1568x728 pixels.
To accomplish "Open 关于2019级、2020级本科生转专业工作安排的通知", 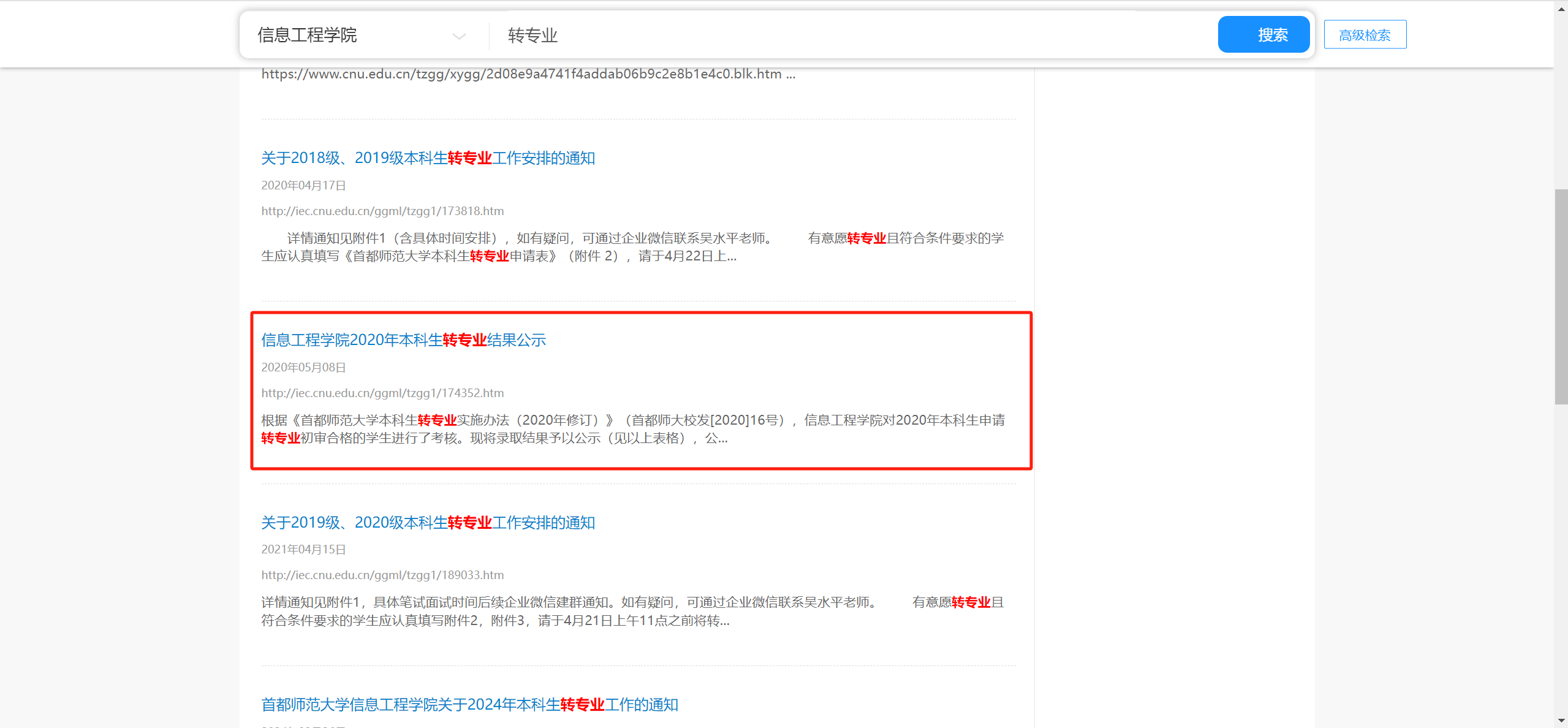I will 428,523.
